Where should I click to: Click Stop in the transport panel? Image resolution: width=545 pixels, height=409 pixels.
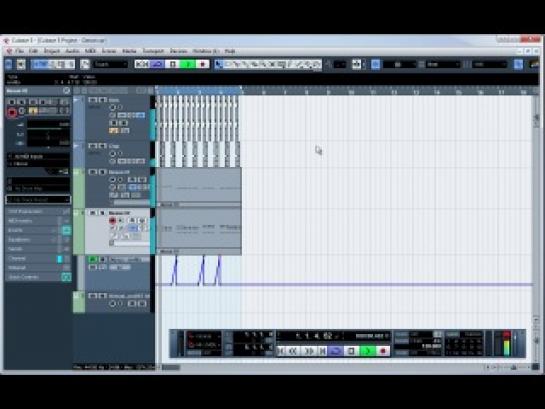[x=351, y=351]
